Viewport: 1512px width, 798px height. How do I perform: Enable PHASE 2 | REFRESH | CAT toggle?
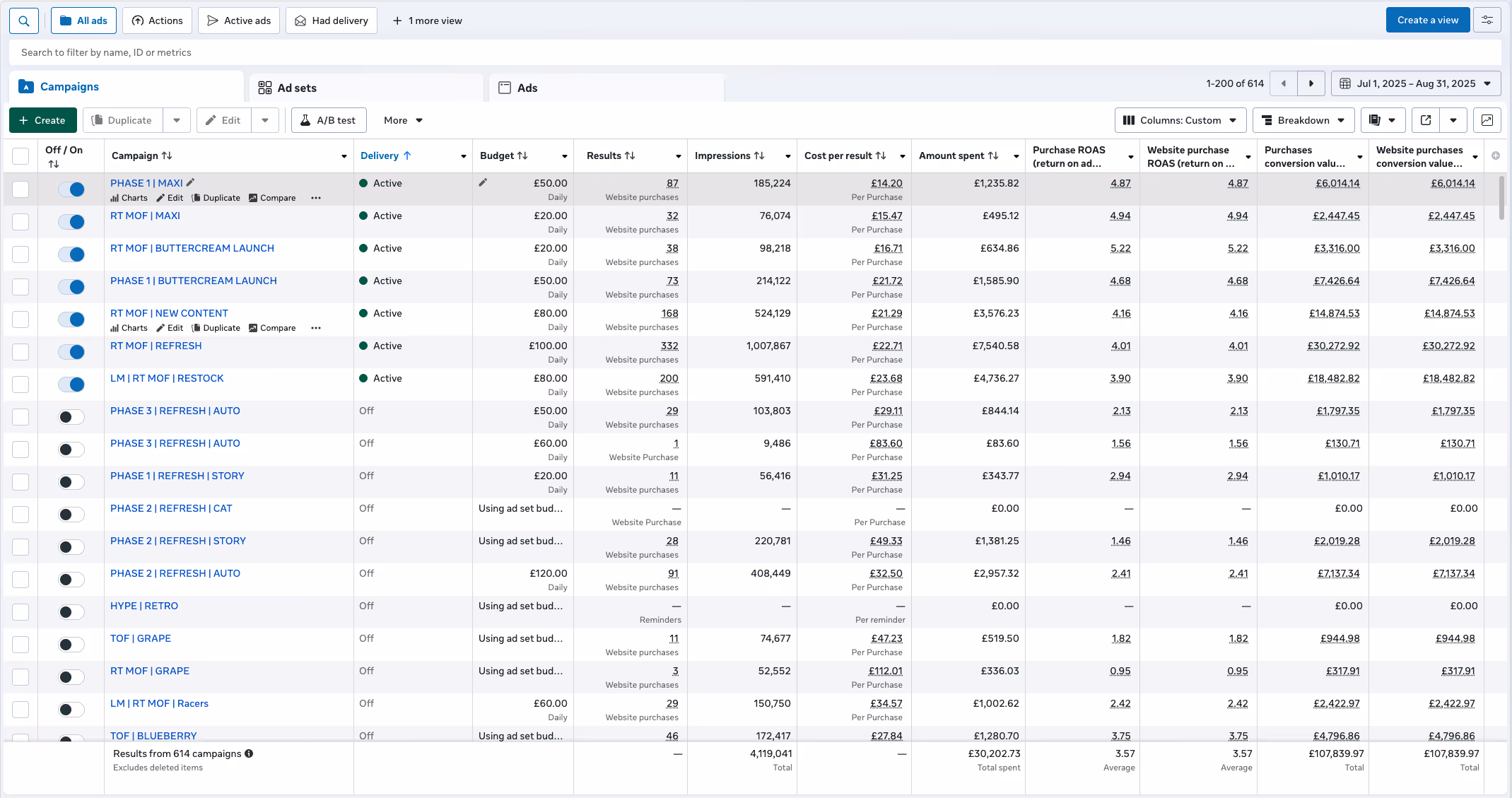(71, 515)
